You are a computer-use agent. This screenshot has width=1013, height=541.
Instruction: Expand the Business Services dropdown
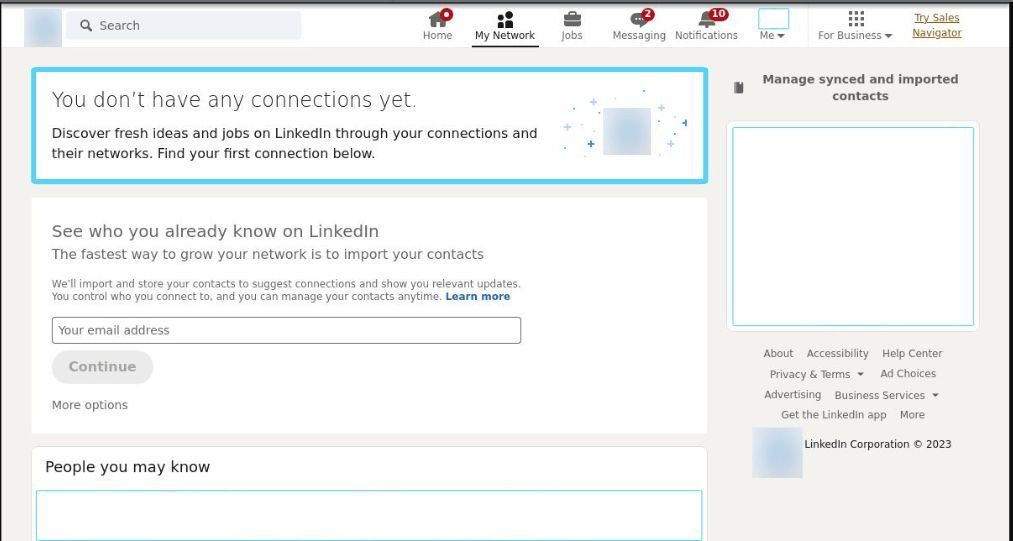tap(886, 395)
